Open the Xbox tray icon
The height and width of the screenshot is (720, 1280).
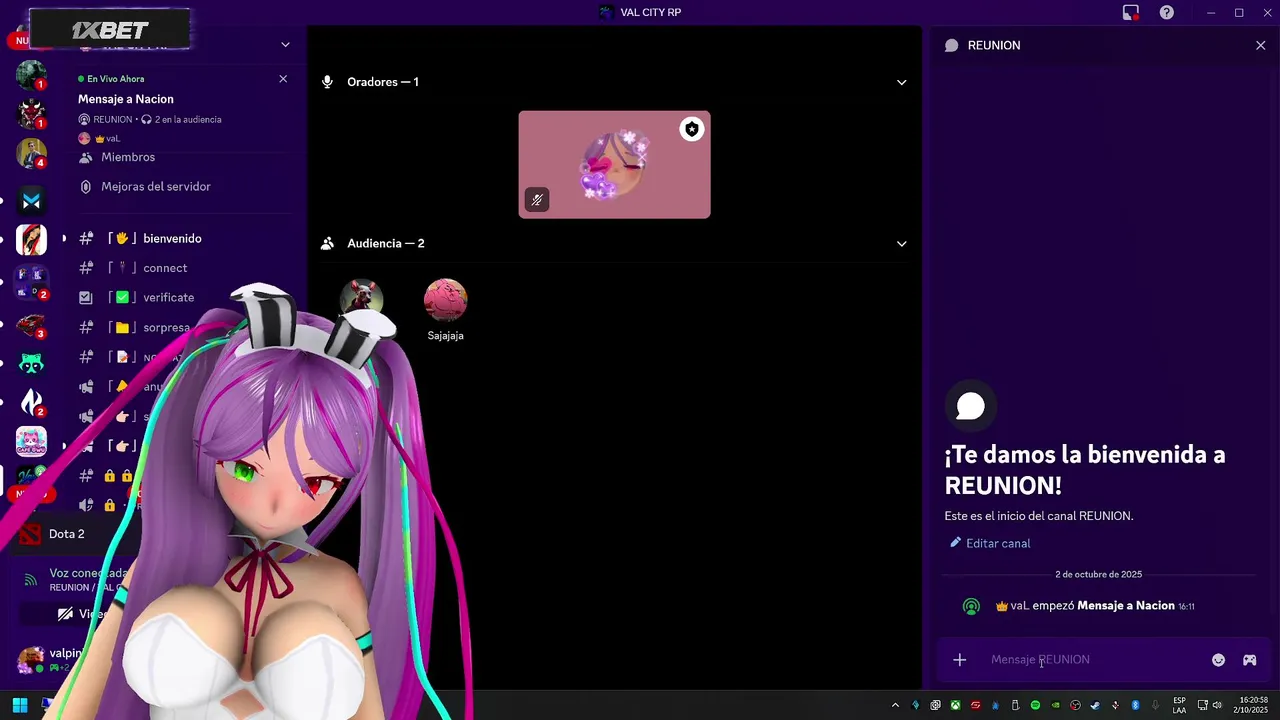pyautogui.click(x=956, y=705)
